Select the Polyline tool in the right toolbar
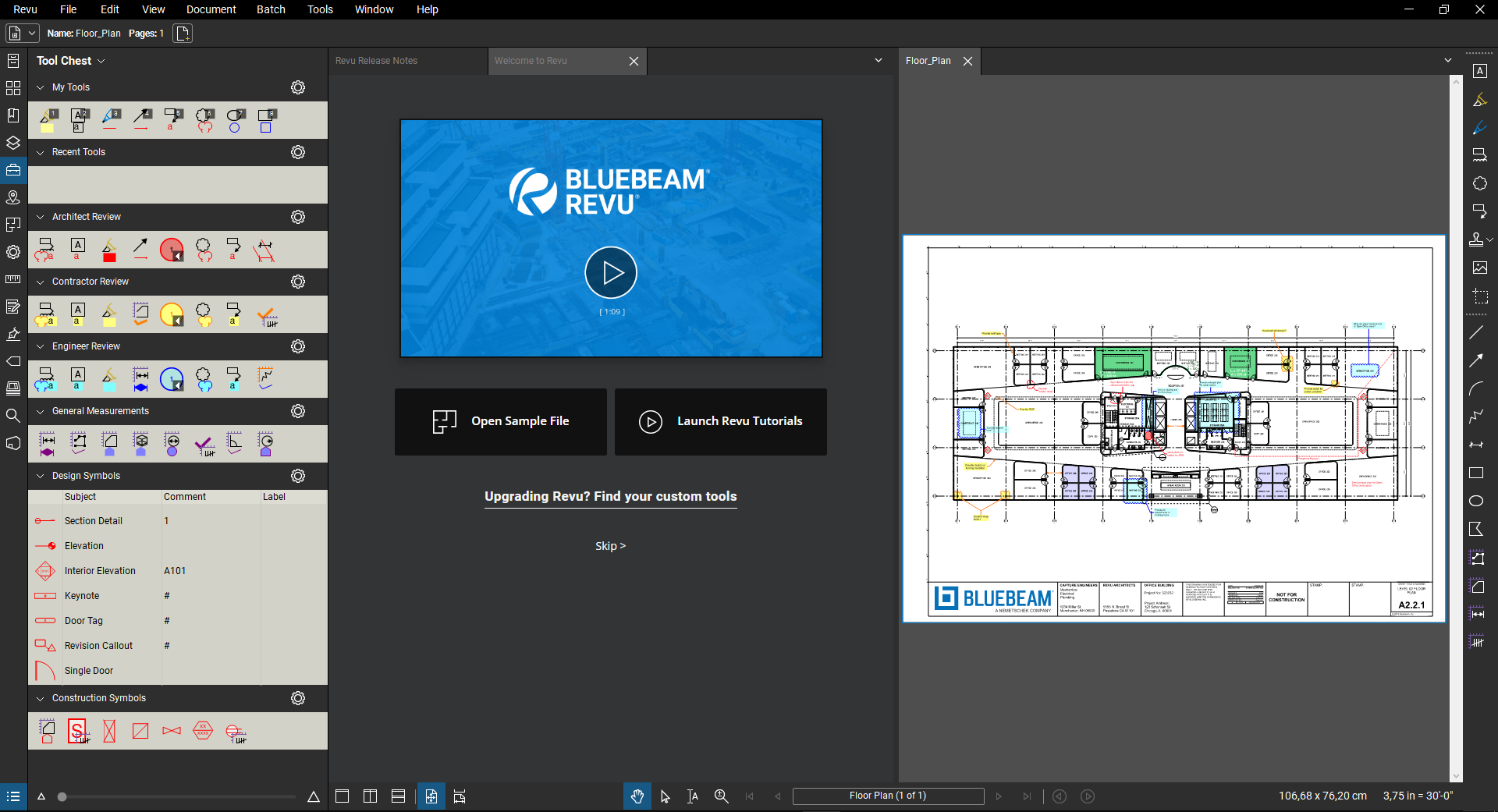This screenshot has width=1498, height=812. (x=1476, y=417)
